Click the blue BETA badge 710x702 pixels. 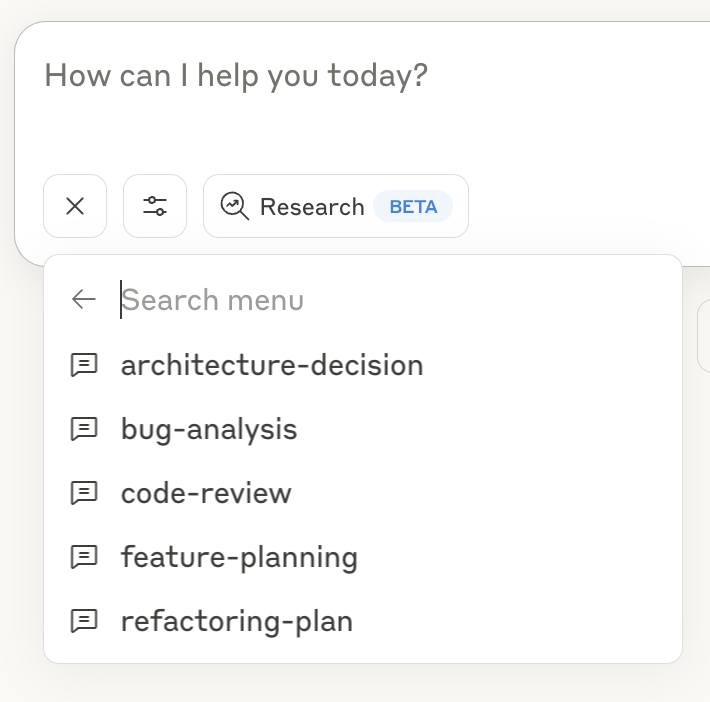[x=413, y=207]
